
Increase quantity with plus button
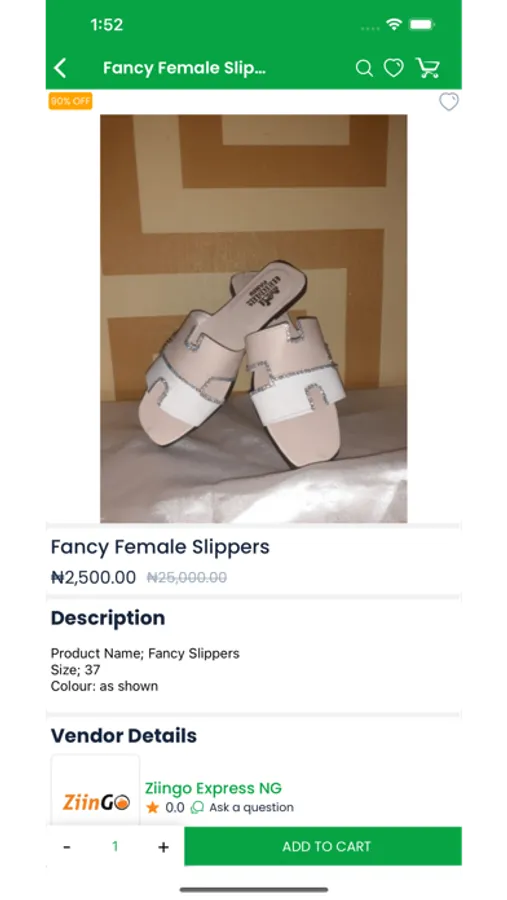tap(164, 847)
